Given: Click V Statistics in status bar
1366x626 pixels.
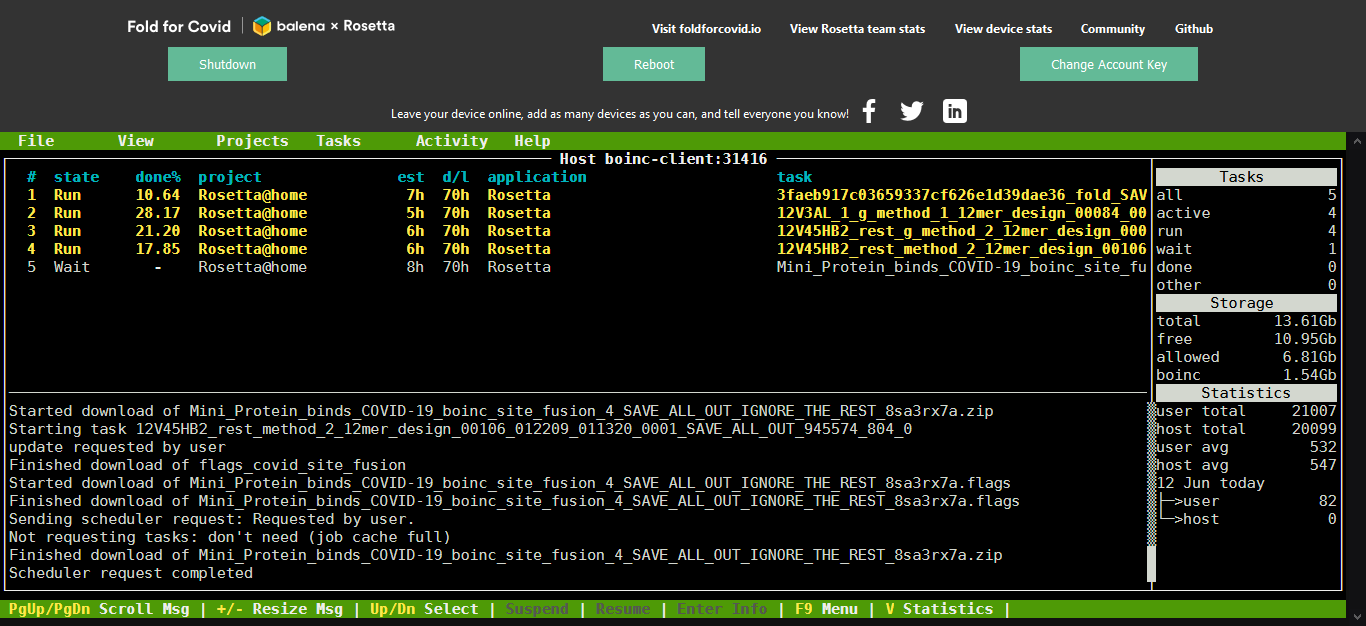Looking at the screenshot, I should coord(939,609).
